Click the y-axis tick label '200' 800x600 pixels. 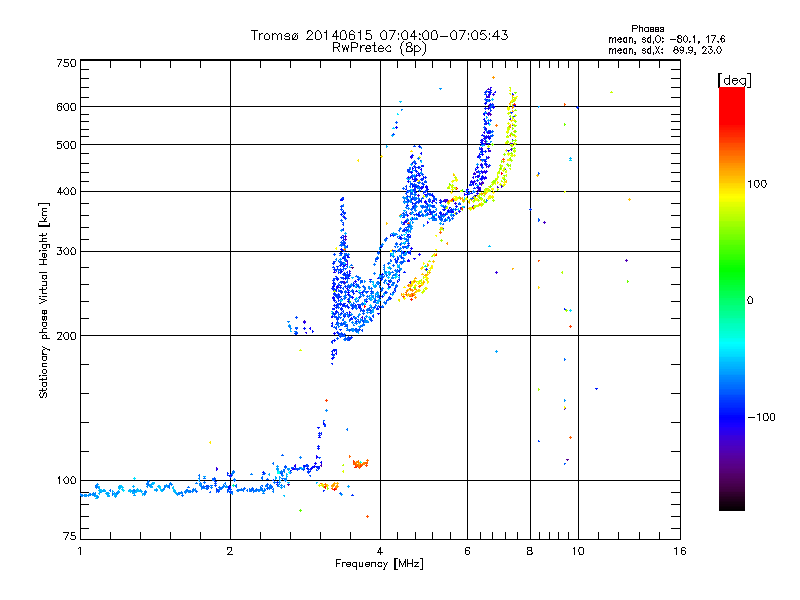point(66,336)
